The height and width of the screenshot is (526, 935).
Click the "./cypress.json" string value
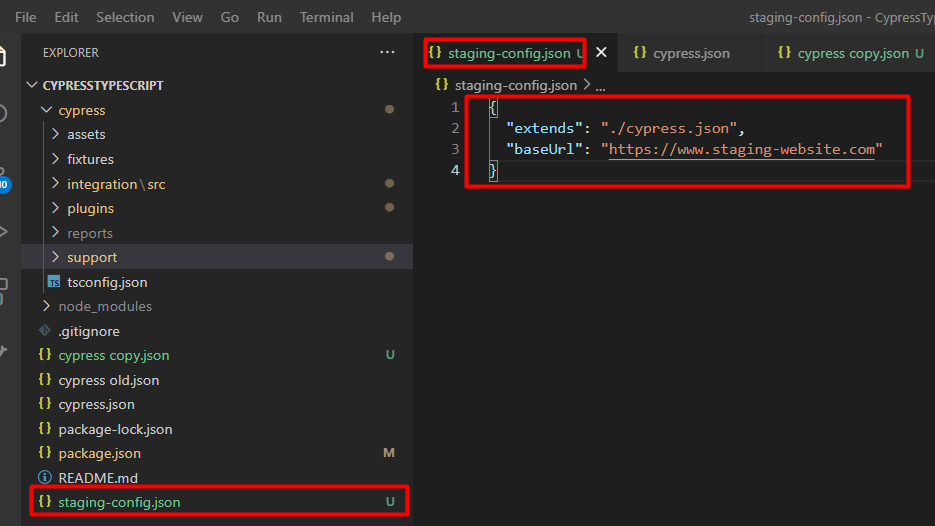pos(669,128)
